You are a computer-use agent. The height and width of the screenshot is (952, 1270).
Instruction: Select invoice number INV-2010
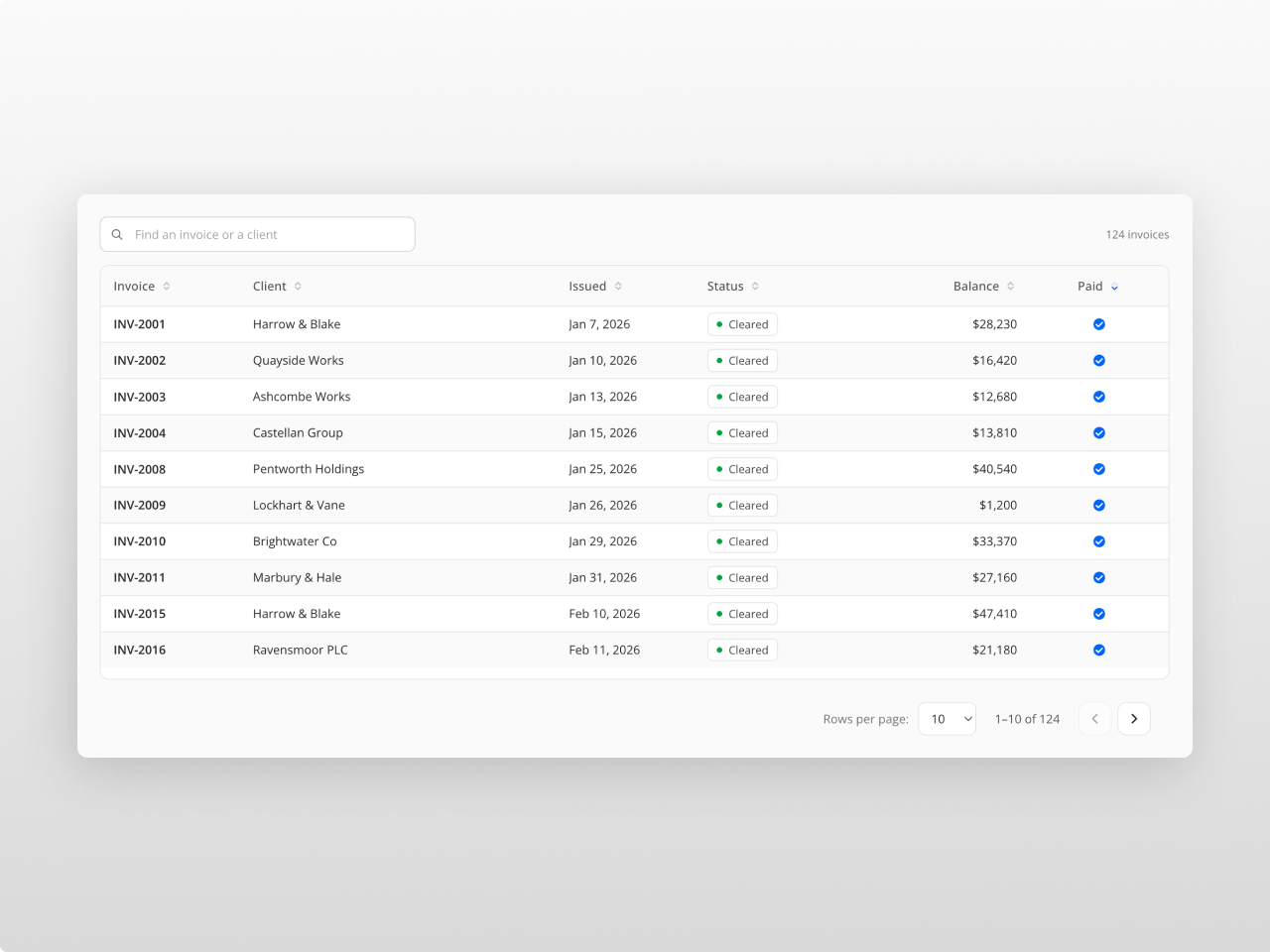(139, 541)
